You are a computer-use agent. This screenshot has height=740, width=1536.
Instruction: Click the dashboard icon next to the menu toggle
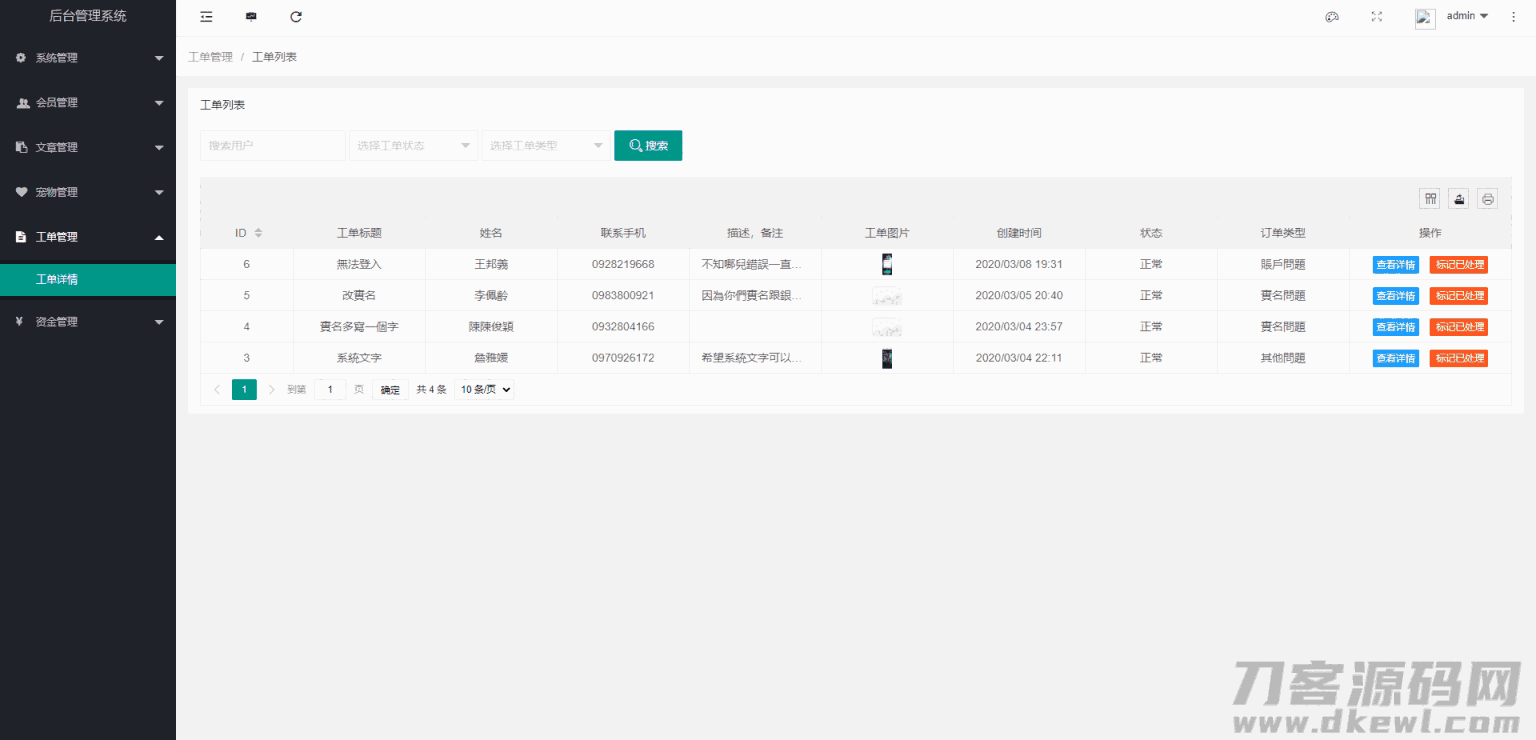pos(251,16)
